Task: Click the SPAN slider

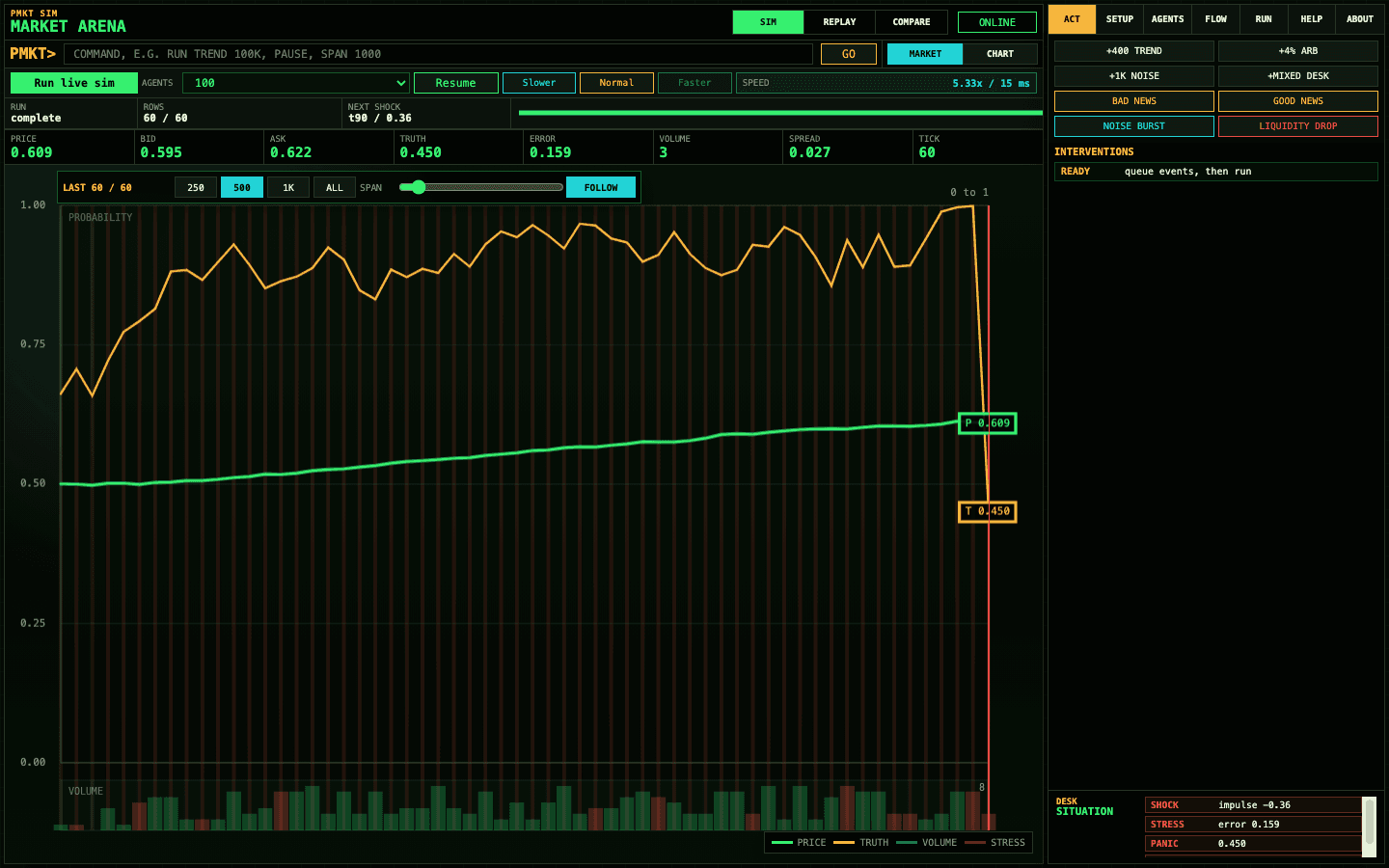Action: pos(480,187)
